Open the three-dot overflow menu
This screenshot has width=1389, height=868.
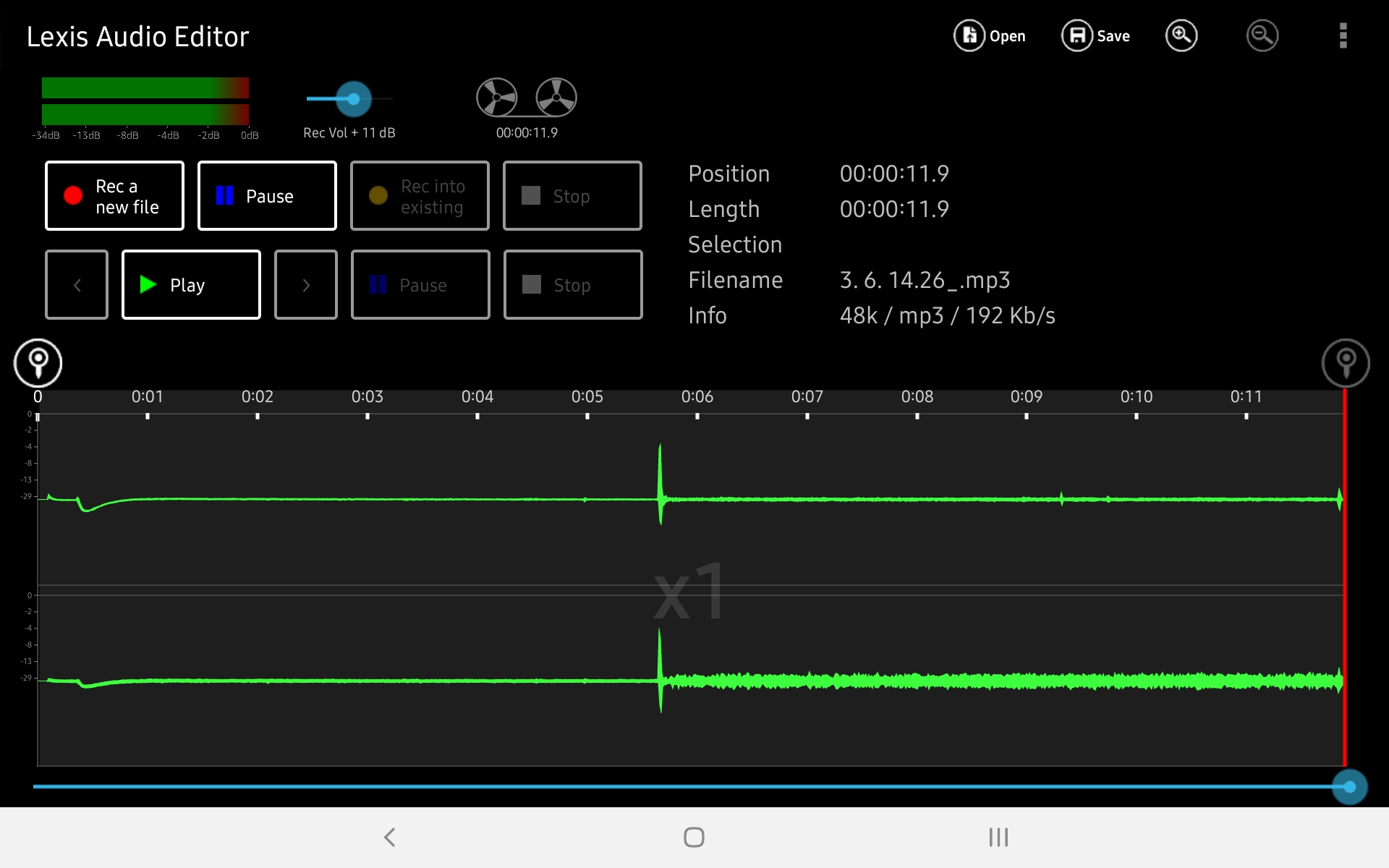coord(1343,35)
